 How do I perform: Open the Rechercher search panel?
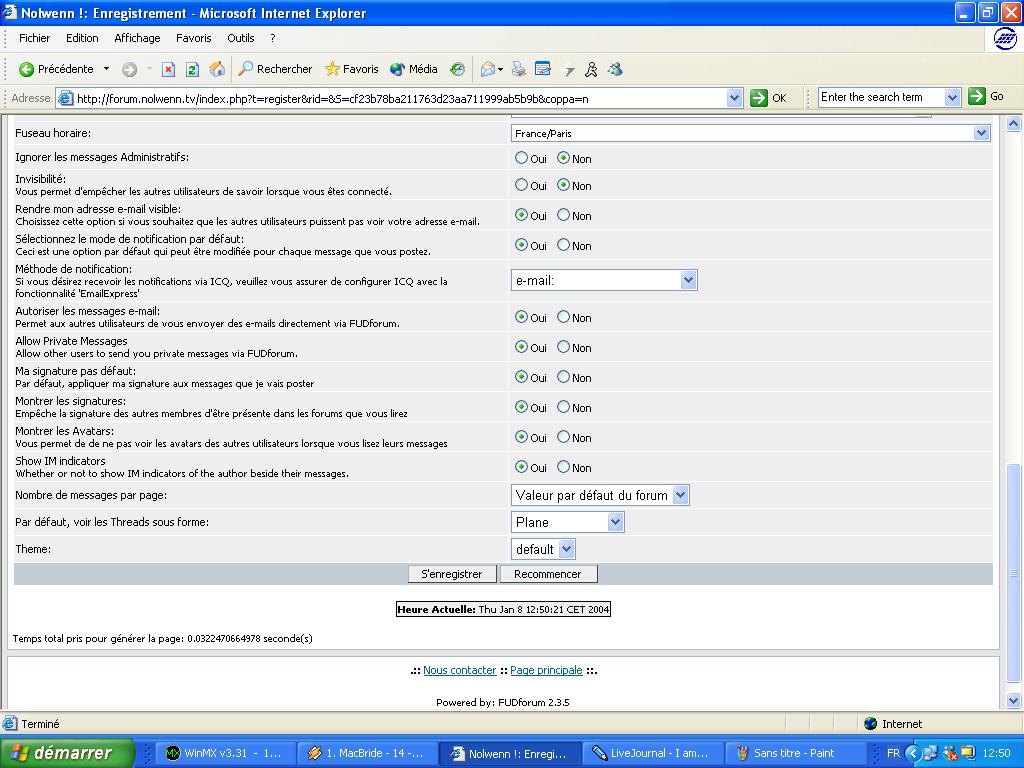pos(275,69)
